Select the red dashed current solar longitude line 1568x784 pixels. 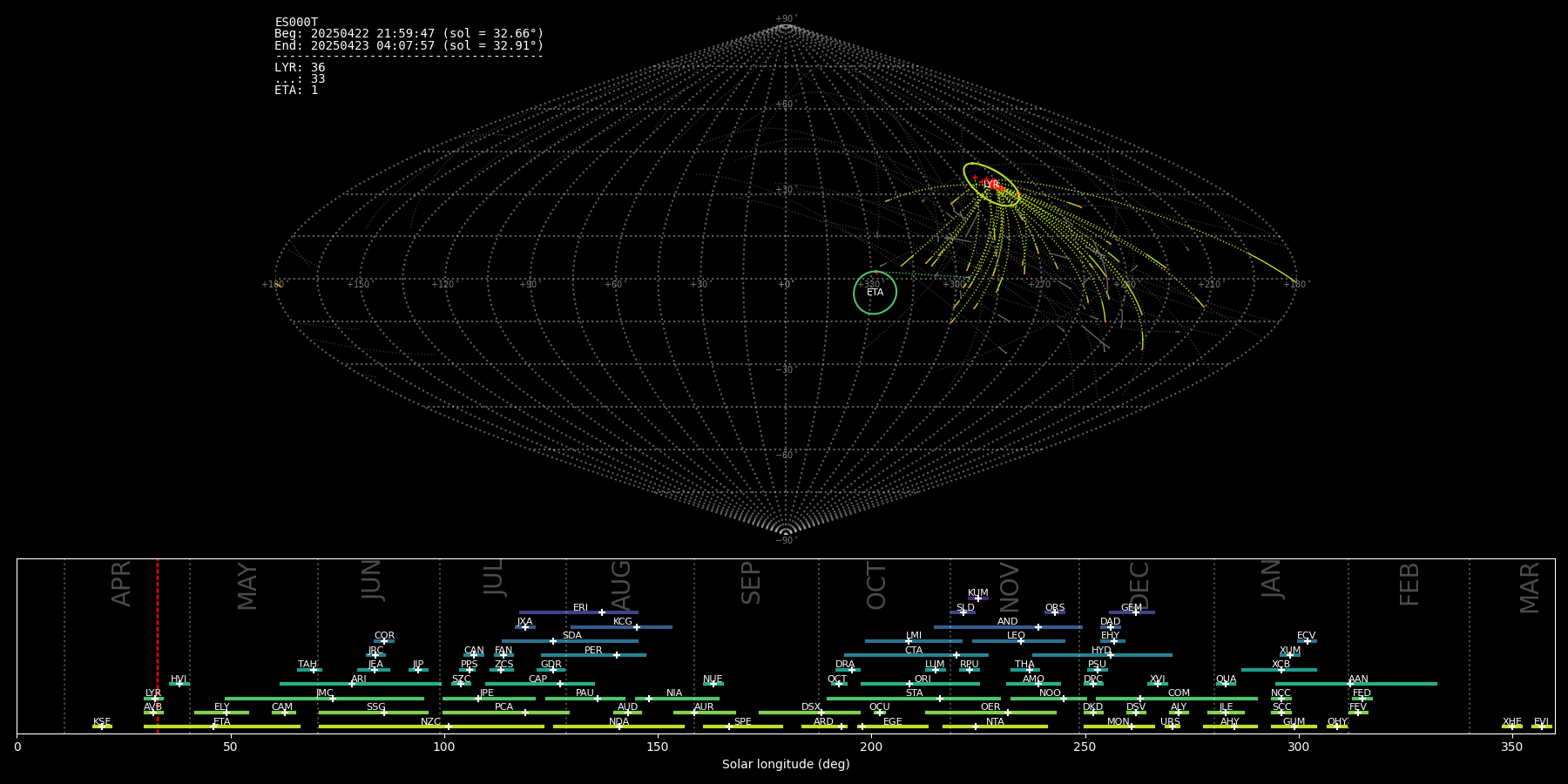158,646
